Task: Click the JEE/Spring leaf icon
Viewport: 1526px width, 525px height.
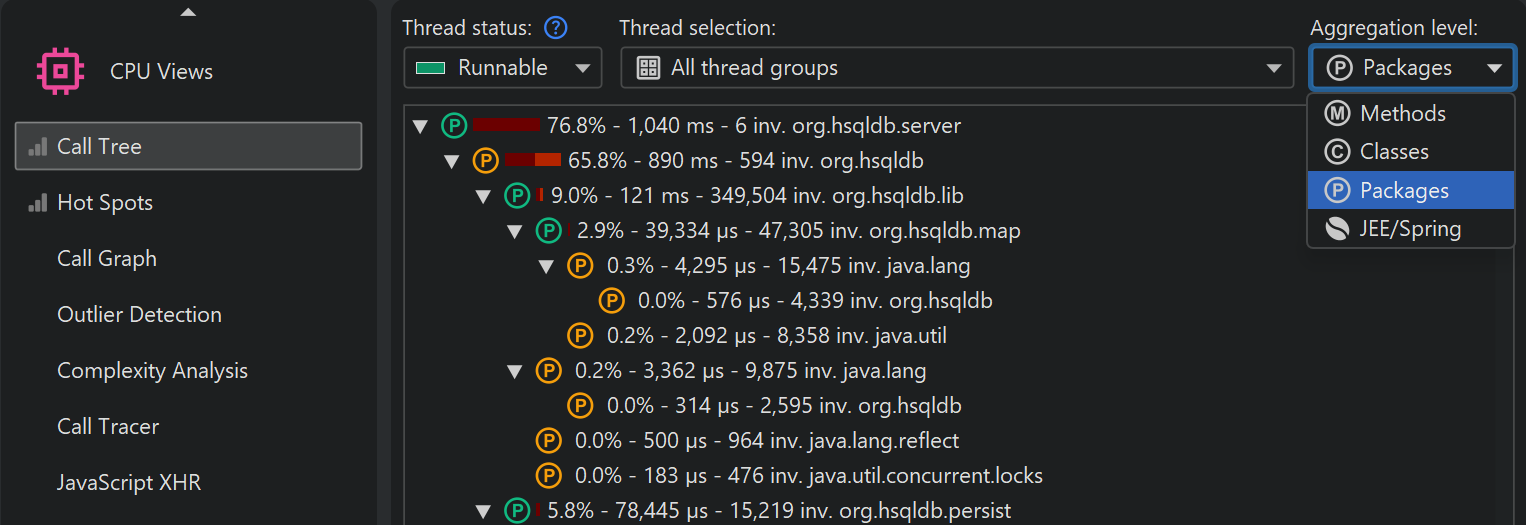Action: pos(1337,229)
